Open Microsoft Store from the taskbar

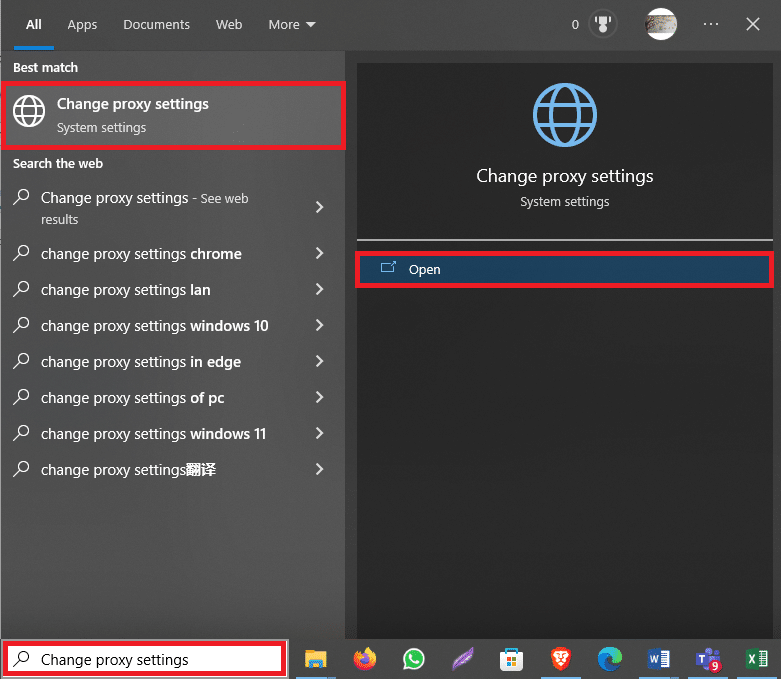[x=512, y=659]
